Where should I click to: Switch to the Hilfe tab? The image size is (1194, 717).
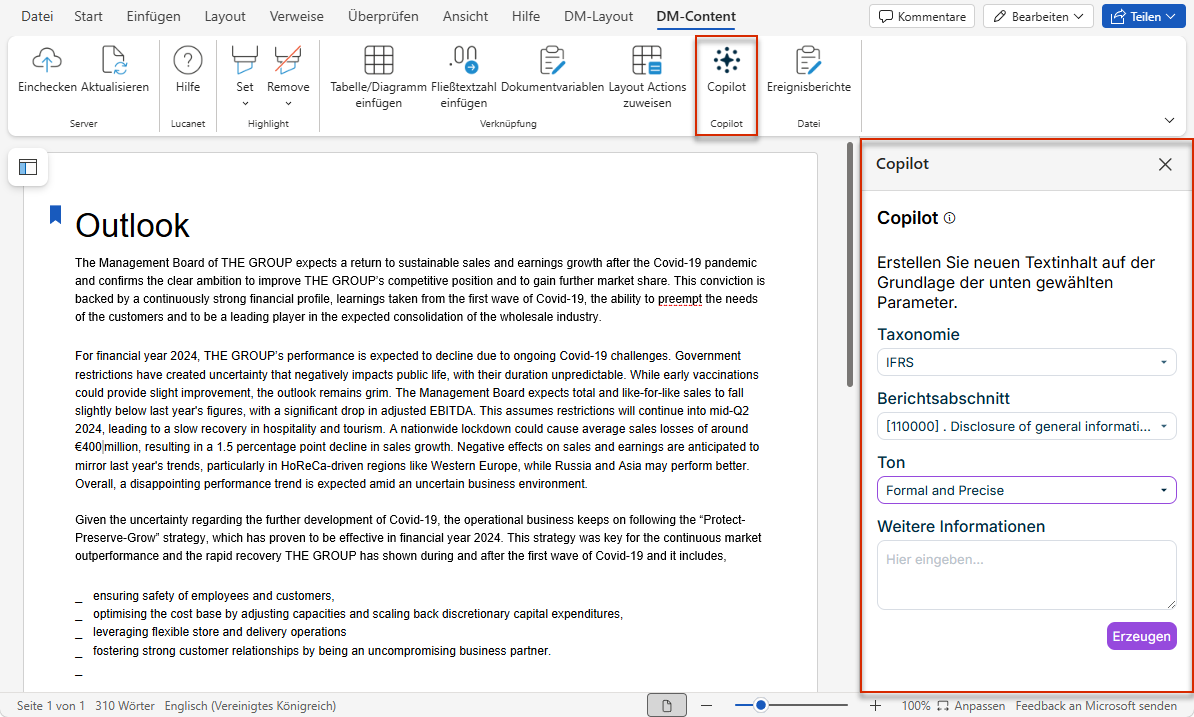[x=526, y=16]
